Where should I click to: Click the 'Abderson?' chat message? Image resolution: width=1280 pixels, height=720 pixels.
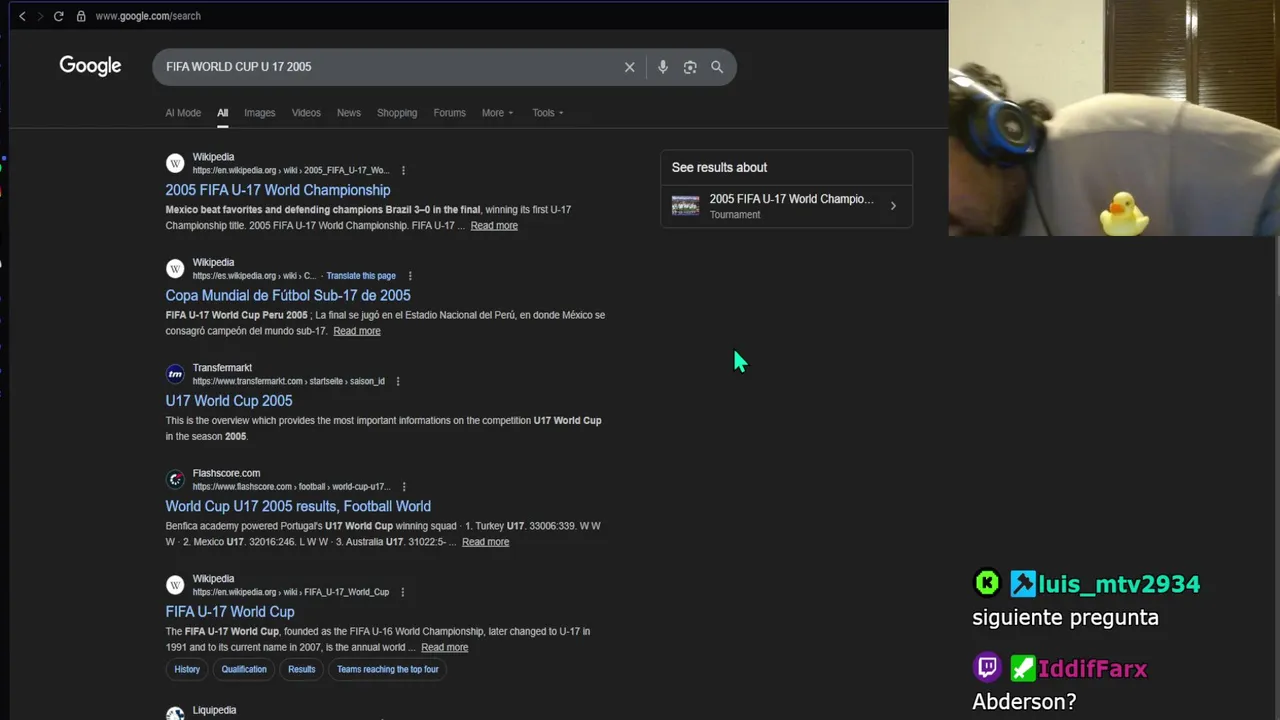pyautogui.click(x=1024, y=702)
